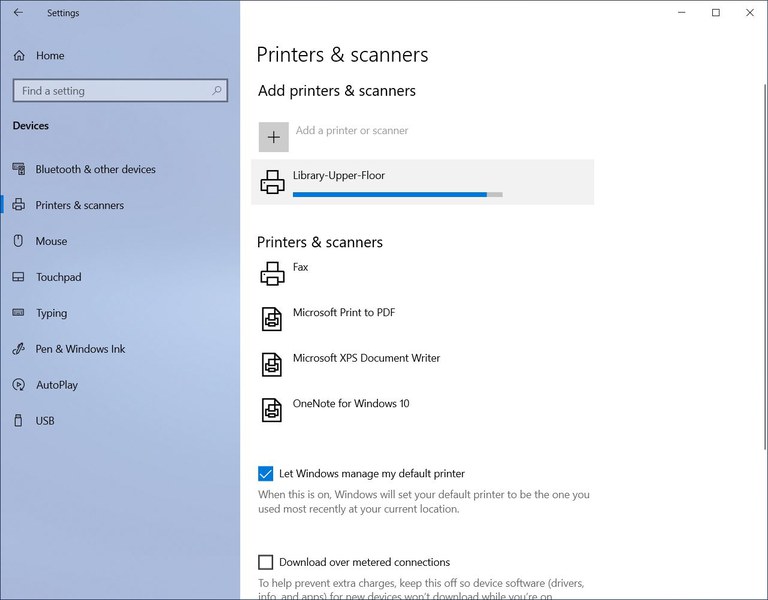This screenshot has width=768, height=600.
Task: Select the Fax printer name
Action: coord(300,267)
